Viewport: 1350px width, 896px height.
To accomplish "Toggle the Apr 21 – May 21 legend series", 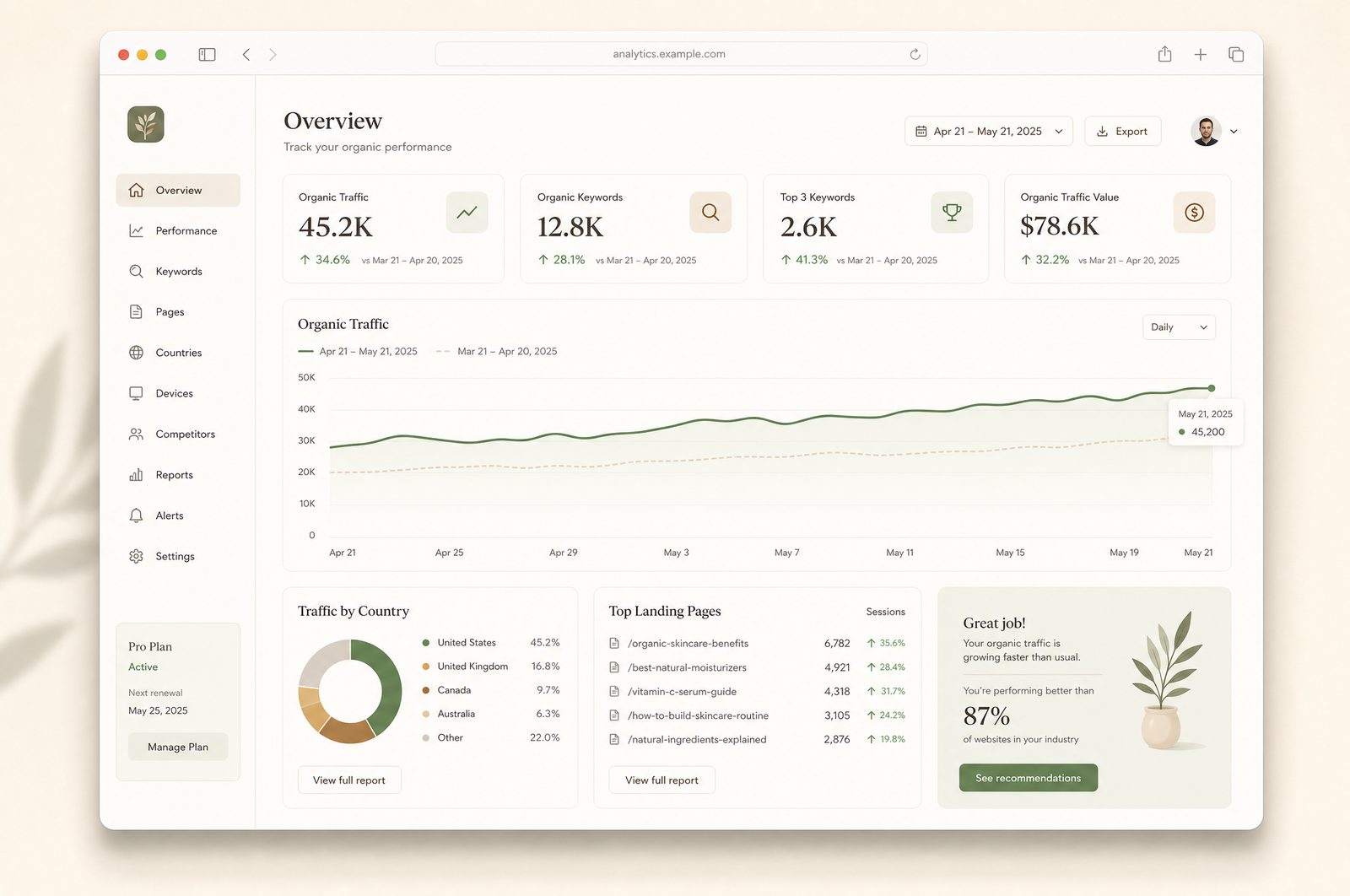I will pos(358,351).
